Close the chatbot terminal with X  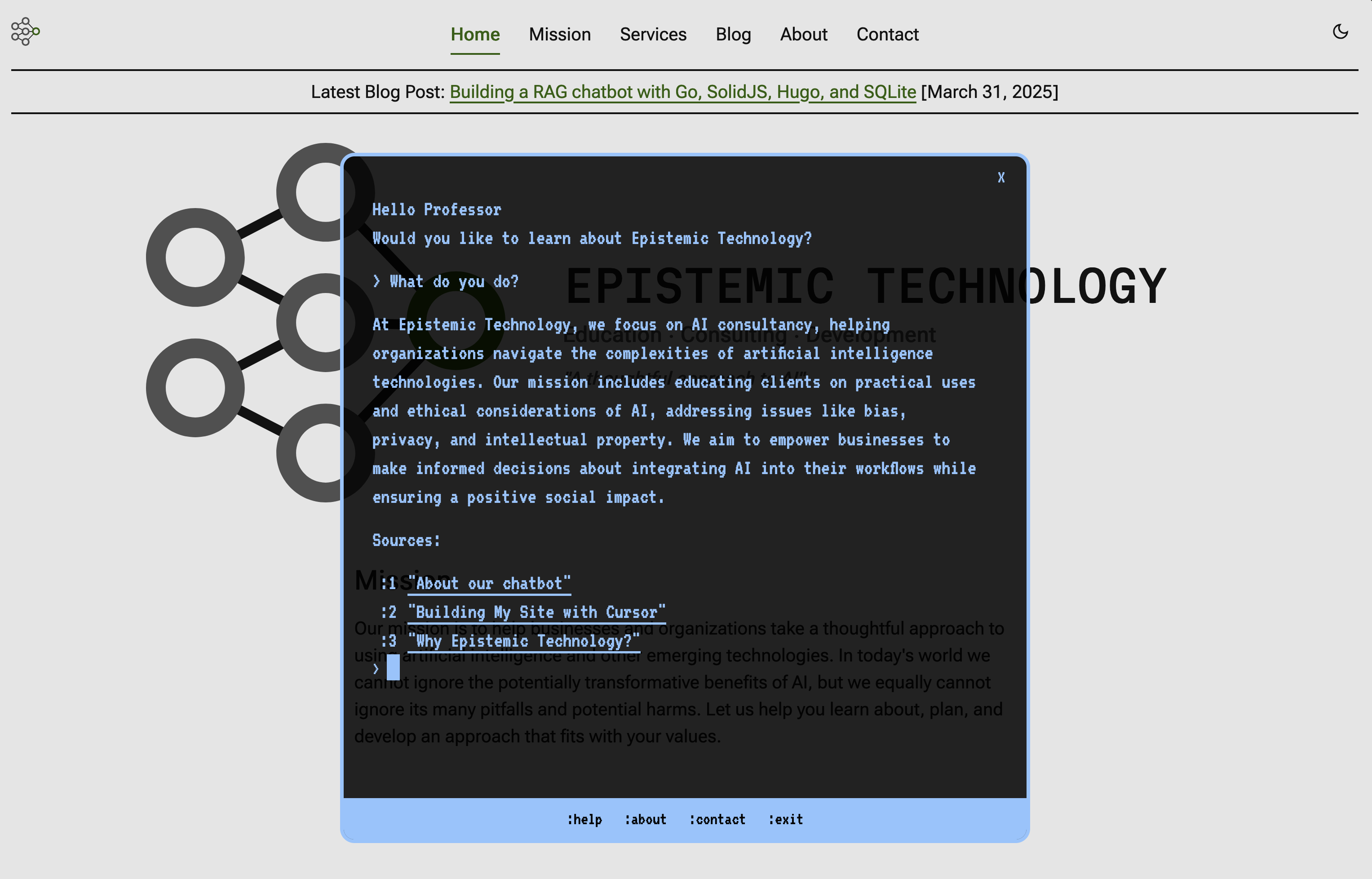point(1000,178)
